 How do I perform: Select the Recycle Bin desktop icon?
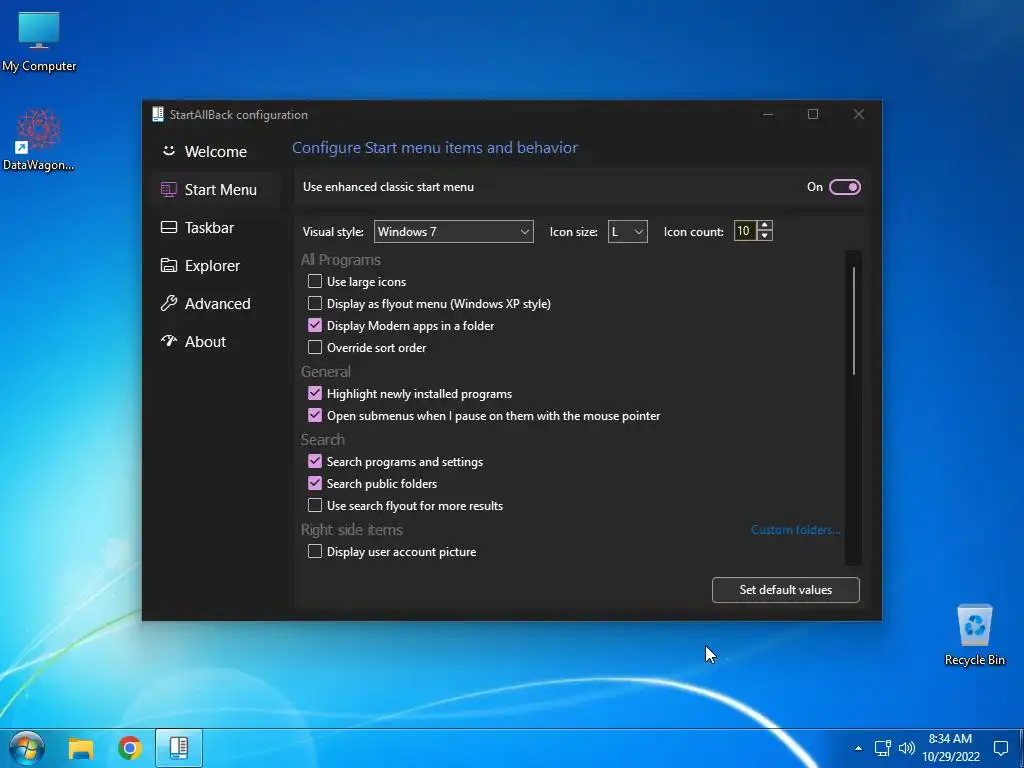point(974,635)
